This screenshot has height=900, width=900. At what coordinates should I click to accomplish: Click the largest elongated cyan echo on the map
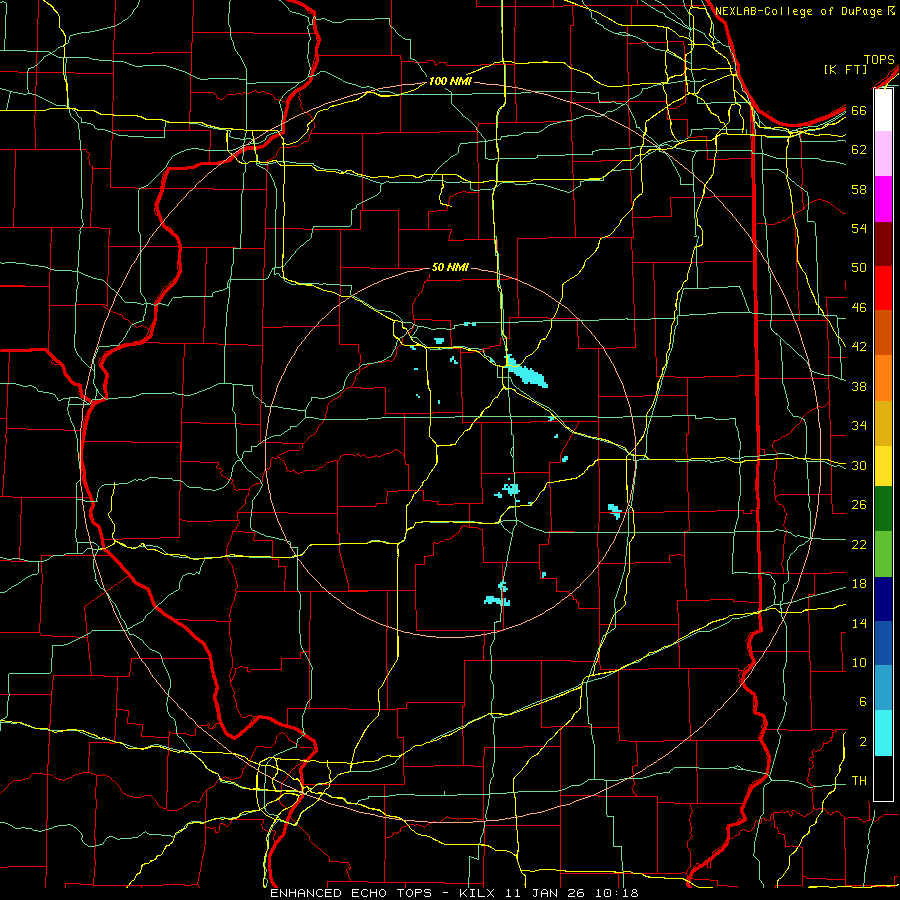click(525, 371)
